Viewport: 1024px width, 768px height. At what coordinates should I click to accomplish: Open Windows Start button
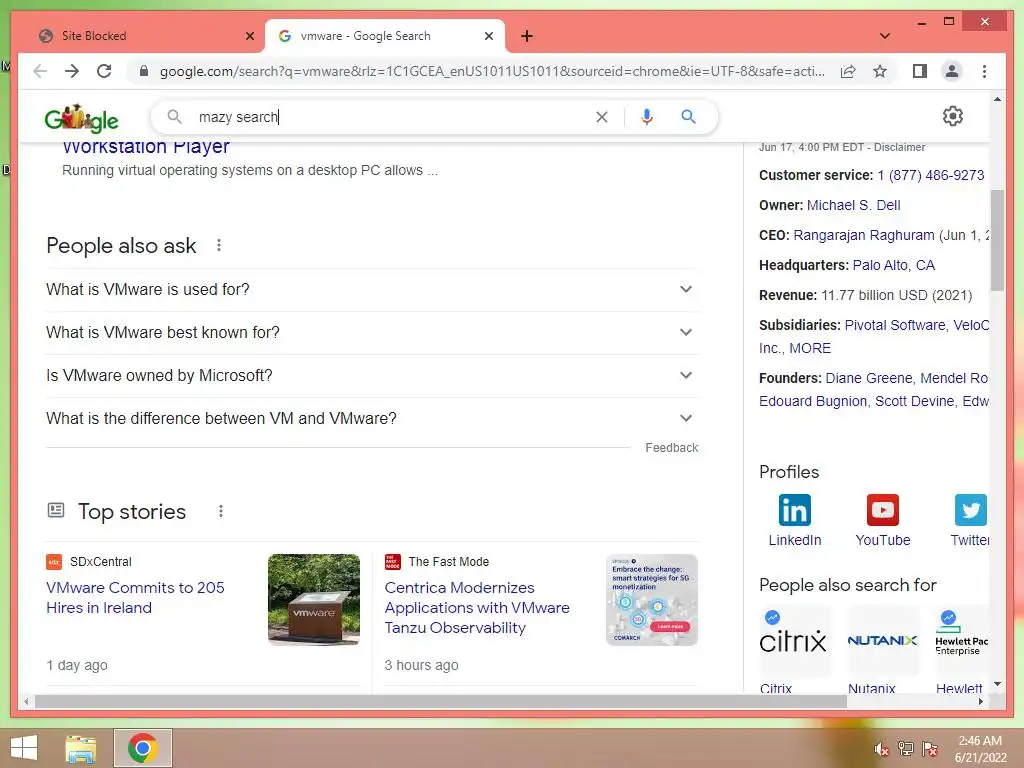pyautogui.click(x=24, y=748)
